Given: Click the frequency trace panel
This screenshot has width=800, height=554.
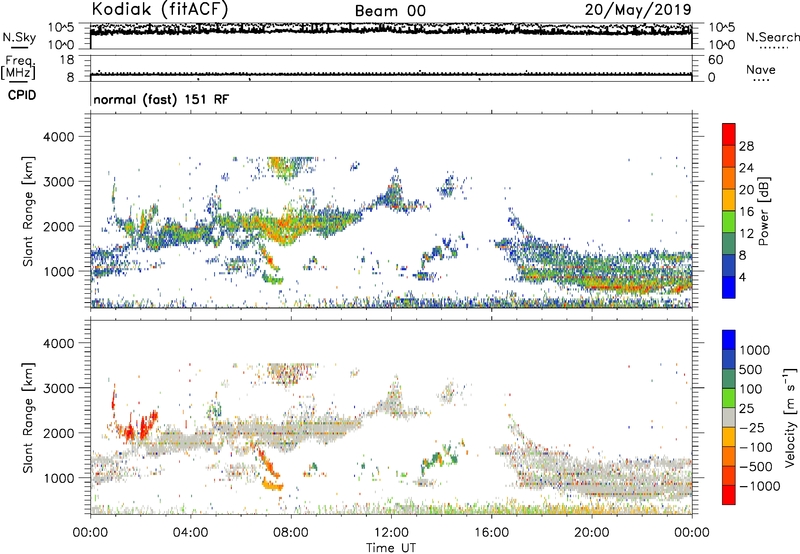Looking at the screenshot, I should click(391, 68).
